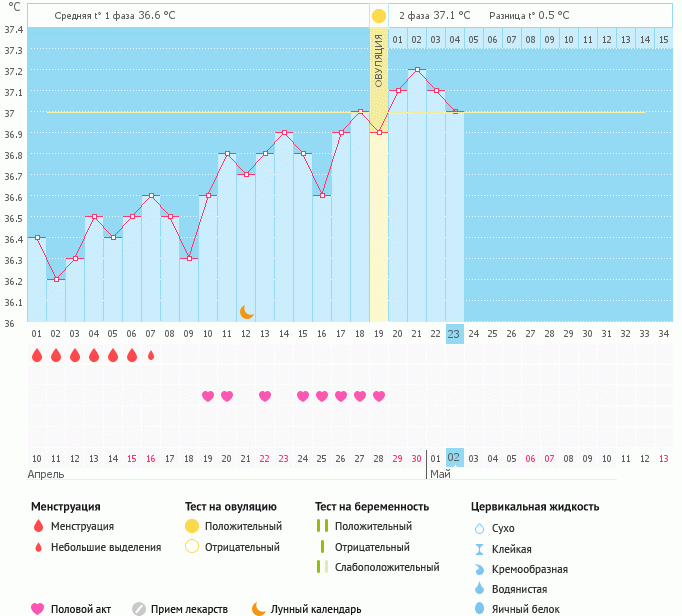Viewport: 682px width, 616px height.
Task: Select the Половой акт heart legend icon
Action: [x=38, y=609]
